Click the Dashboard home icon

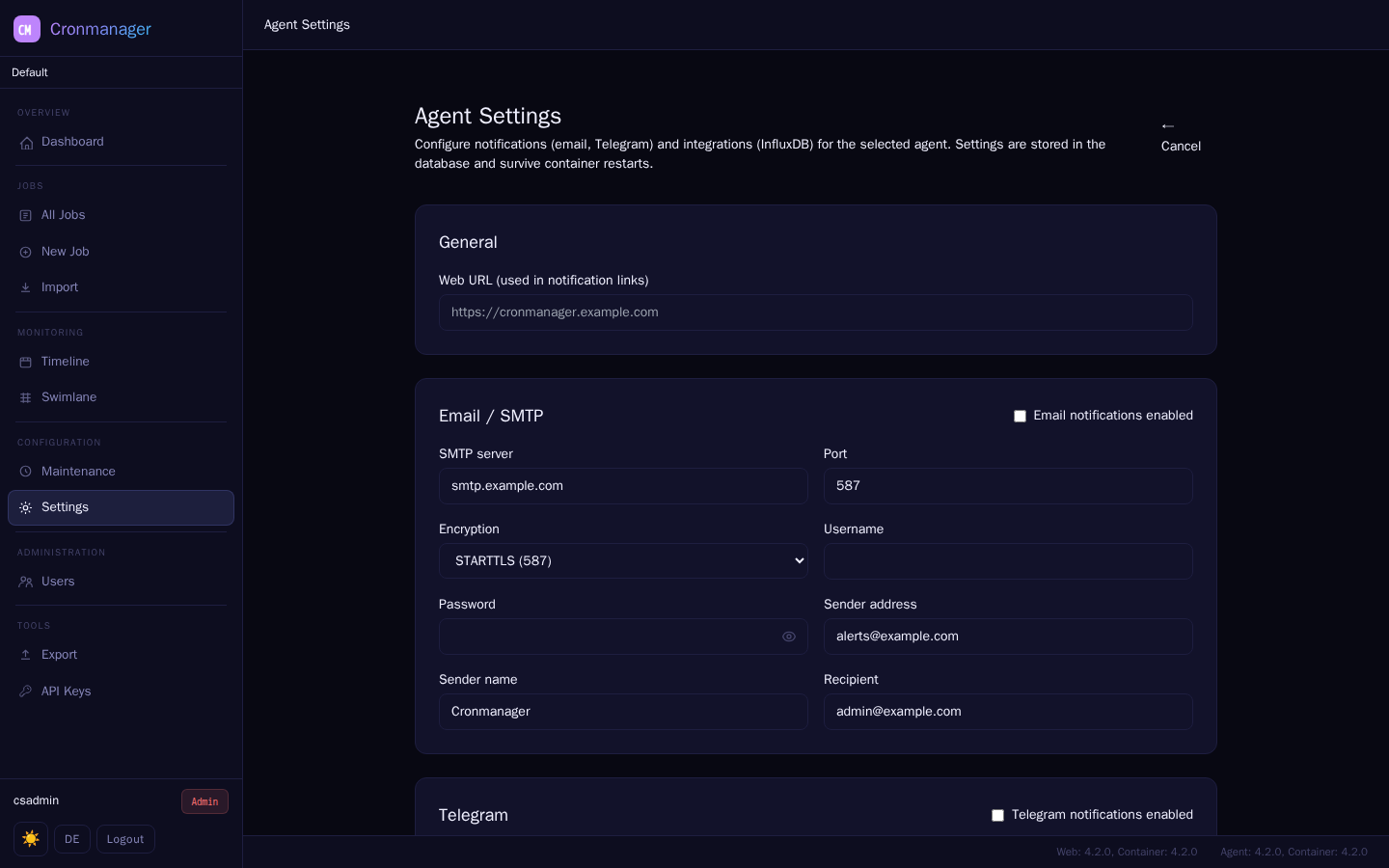pyautogui.click(x=26, y=143)
